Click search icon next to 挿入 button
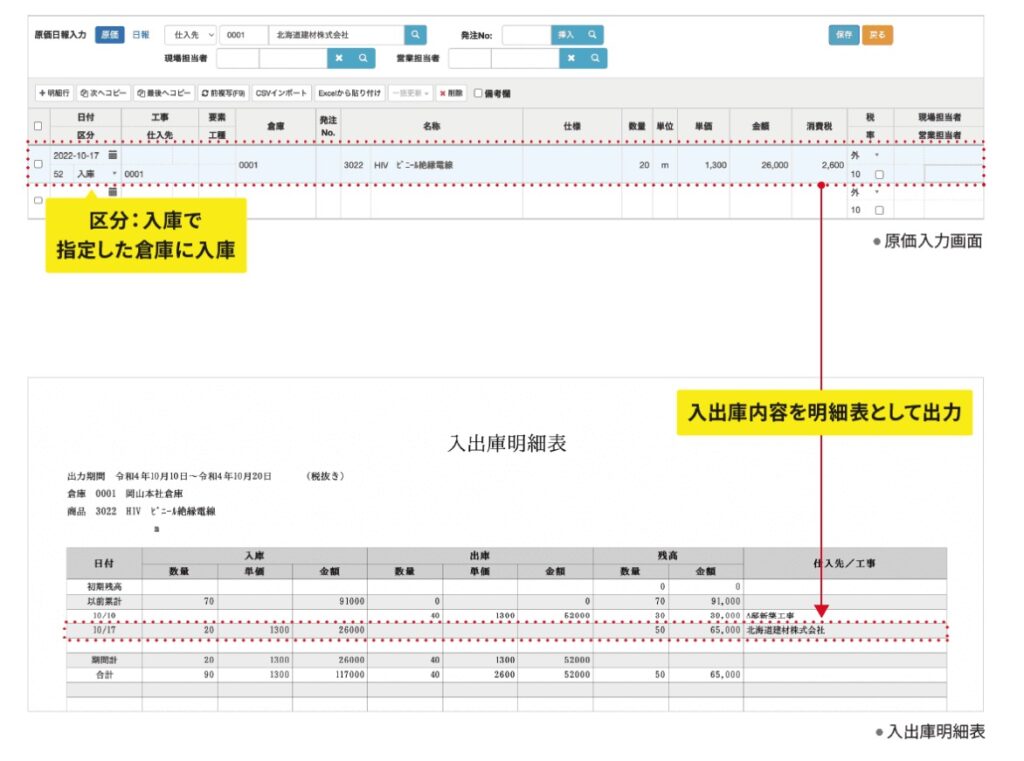This screenshot has width=1024, height=761. 592,35
